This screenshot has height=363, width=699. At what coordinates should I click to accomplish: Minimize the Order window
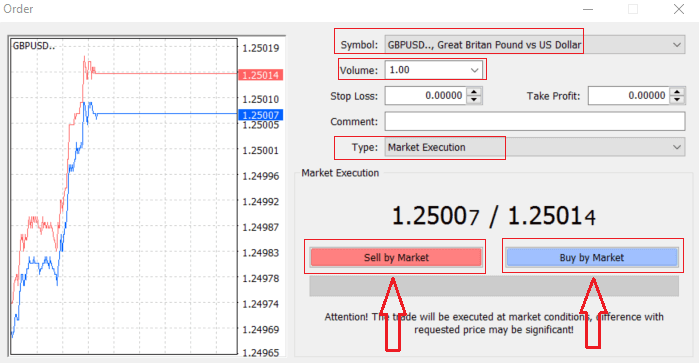pos(588,9)
